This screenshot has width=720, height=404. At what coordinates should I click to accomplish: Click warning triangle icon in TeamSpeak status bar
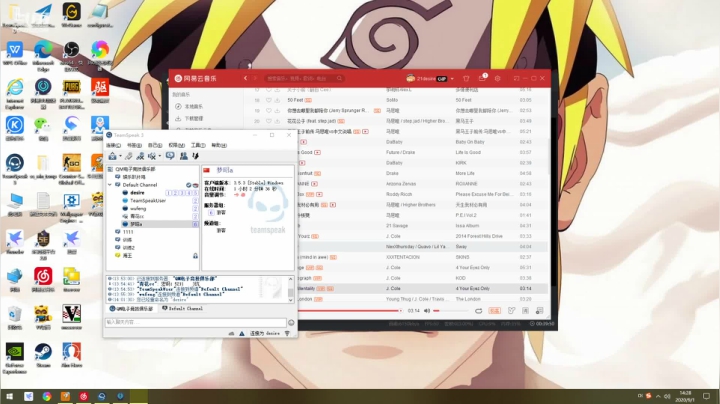[242, 334]
